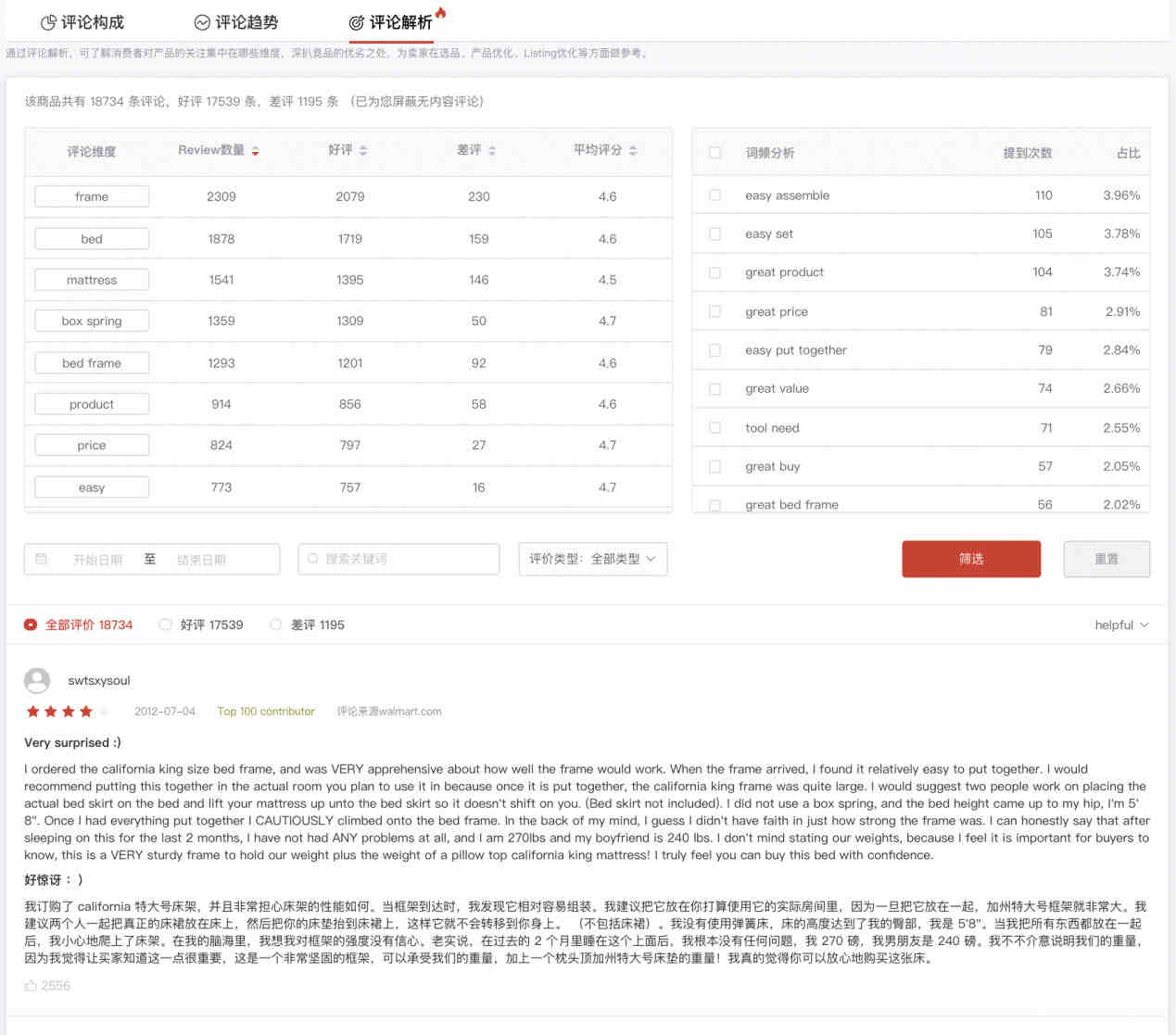1176x1035 pixels.
Task: Click the calendar icon in date range field
Action: click(42, 559)
